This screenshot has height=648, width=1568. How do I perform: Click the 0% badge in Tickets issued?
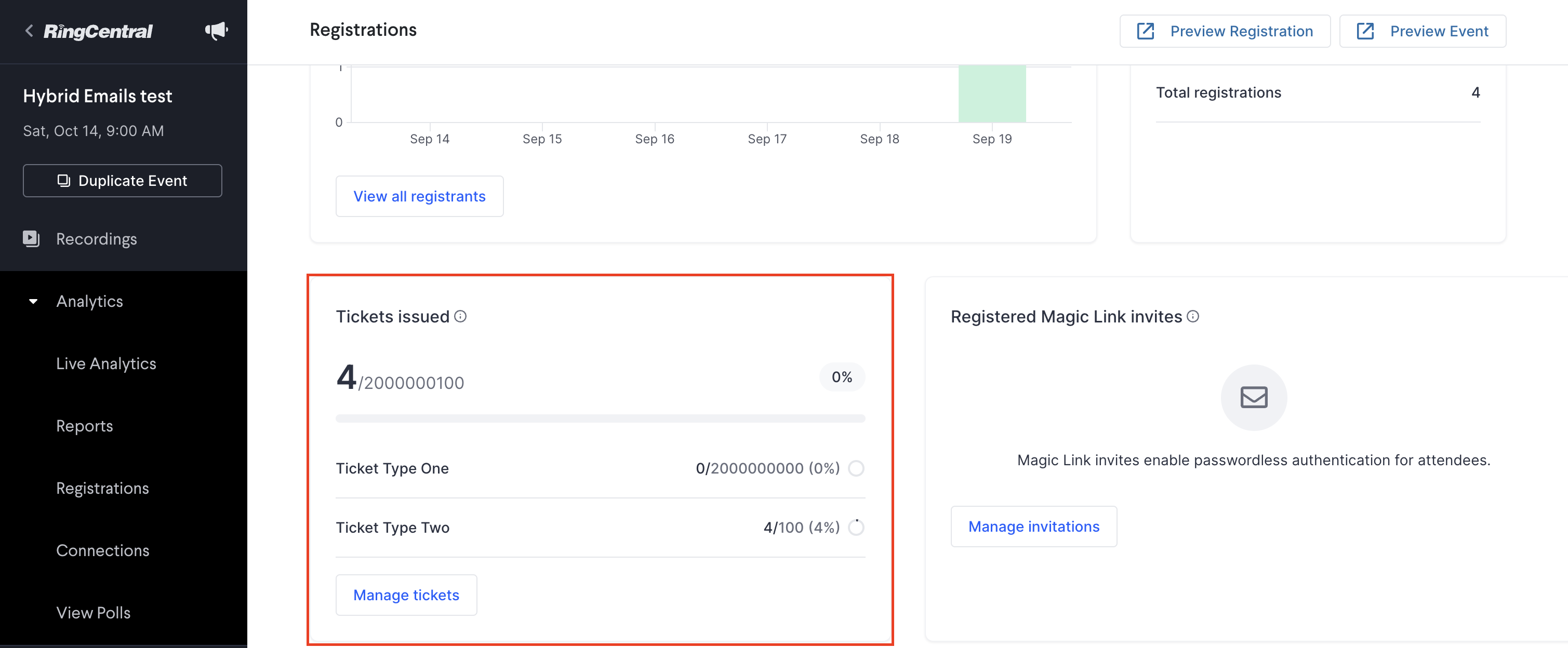tap(842, 377)
